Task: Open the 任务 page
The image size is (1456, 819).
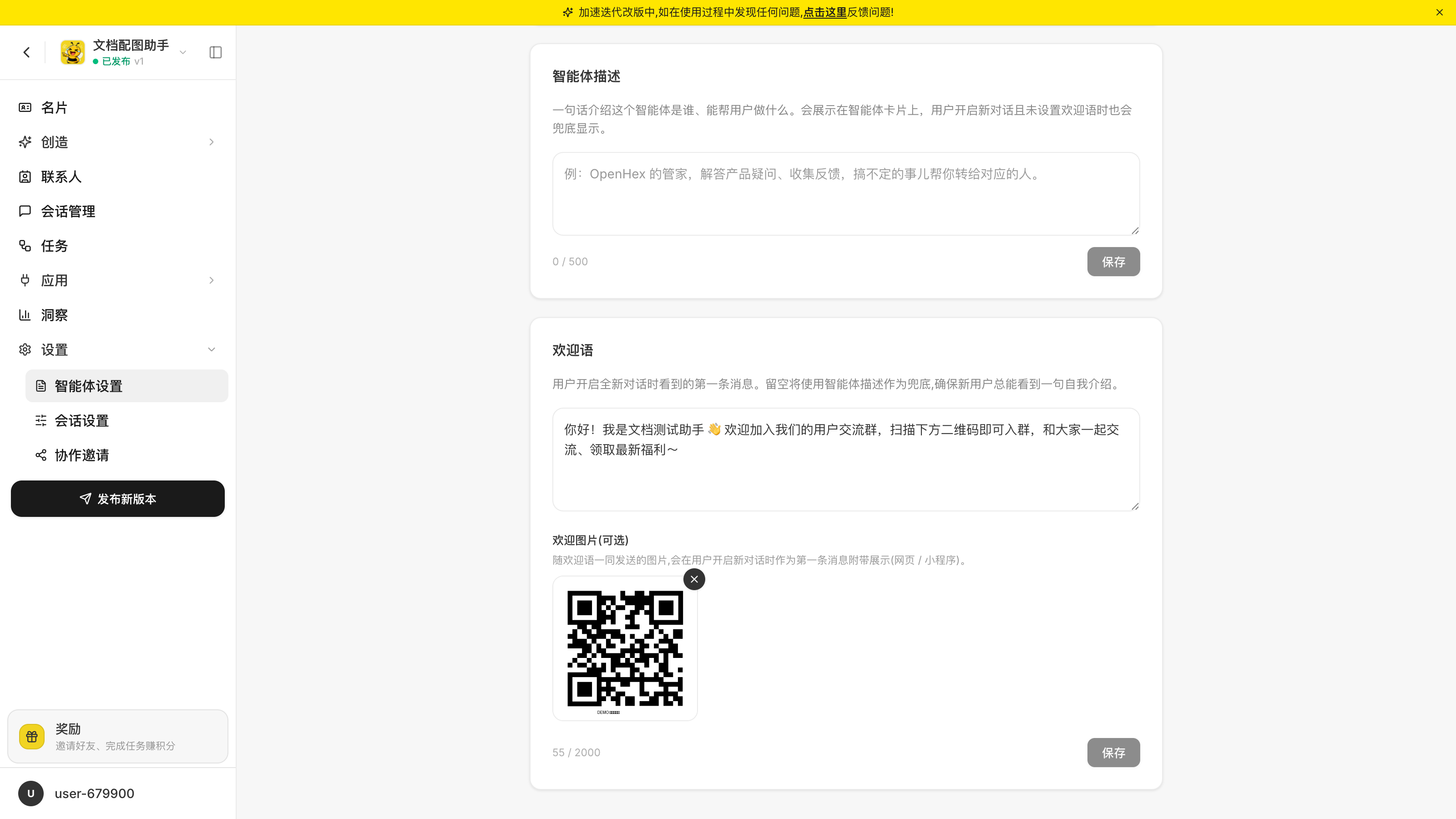Action: 117,246
